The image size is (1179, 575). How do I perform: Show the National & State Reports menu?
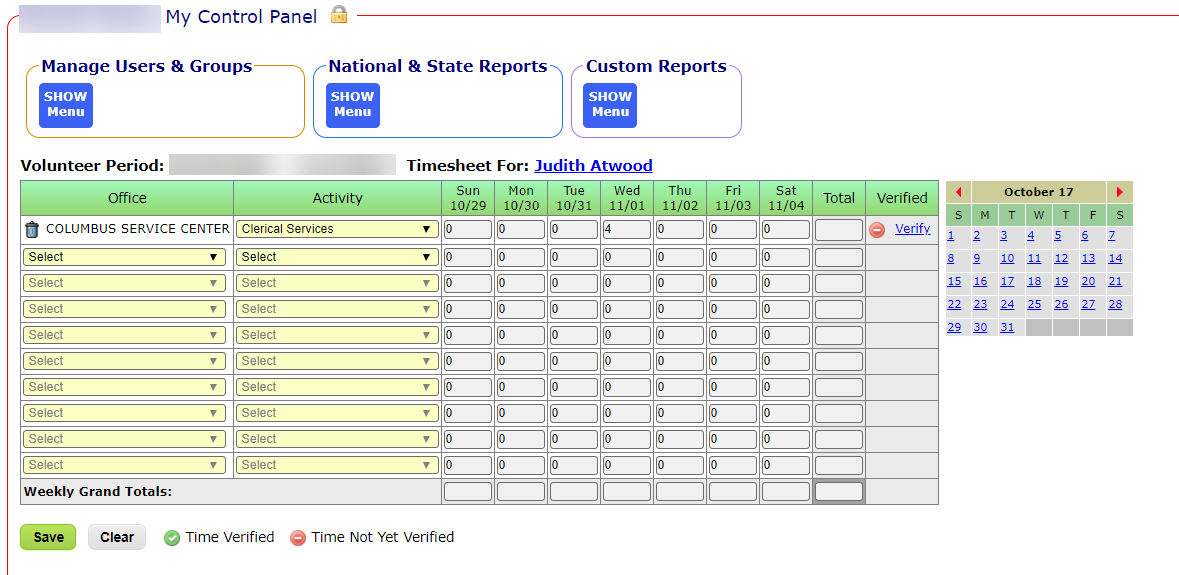coord(352,105)
